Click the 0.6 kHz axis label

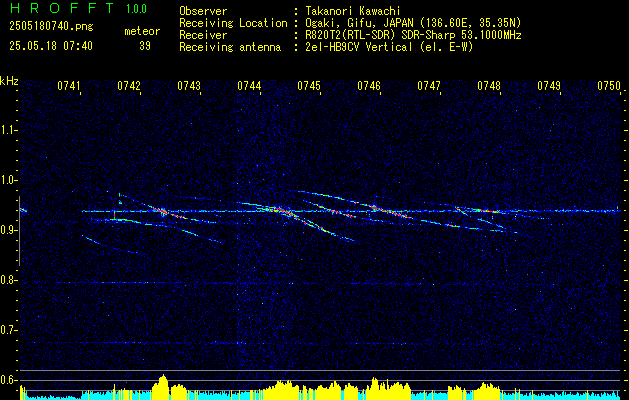coord(8,380)
